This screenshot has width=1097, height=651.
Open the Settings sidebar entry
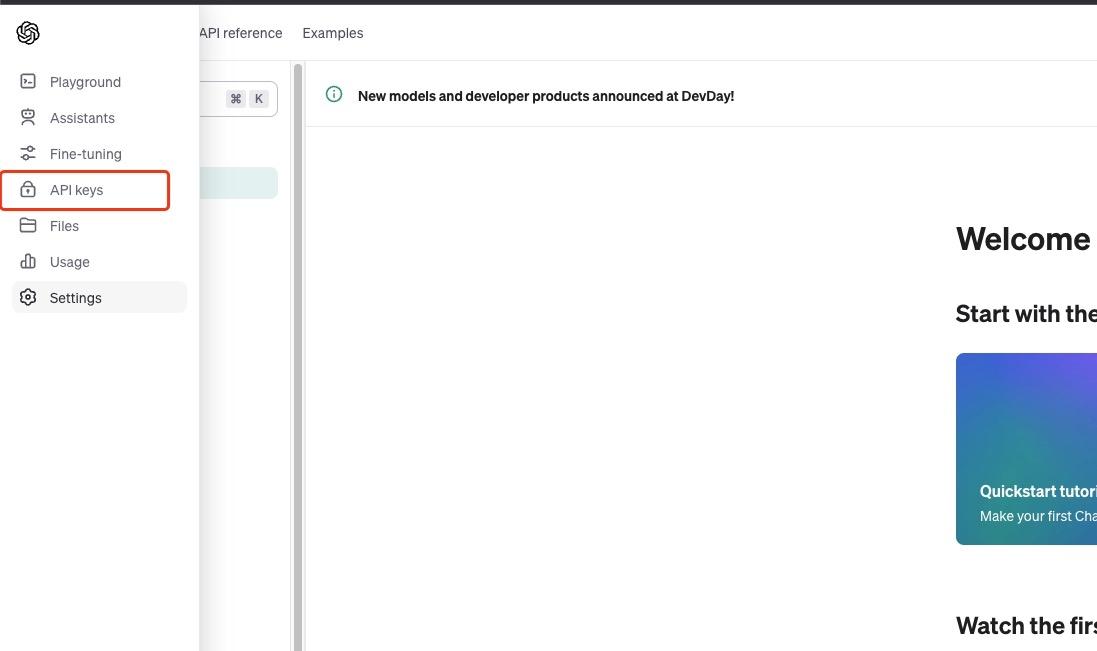pos(75,297)
